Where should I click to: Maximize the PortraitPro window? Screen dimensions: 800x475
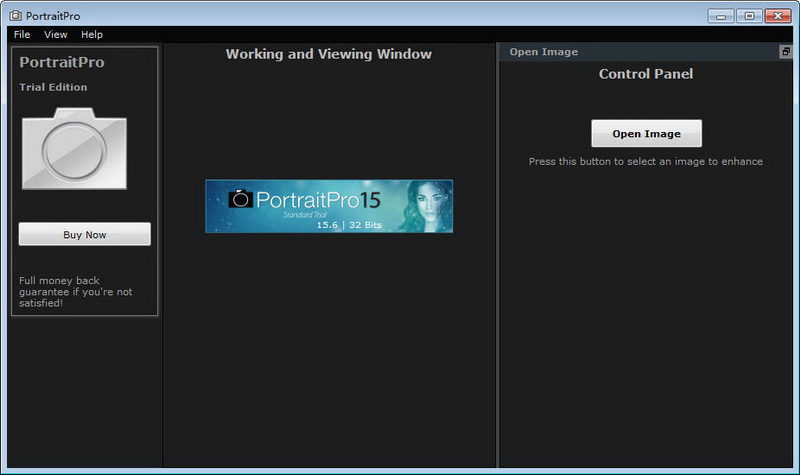749,16
